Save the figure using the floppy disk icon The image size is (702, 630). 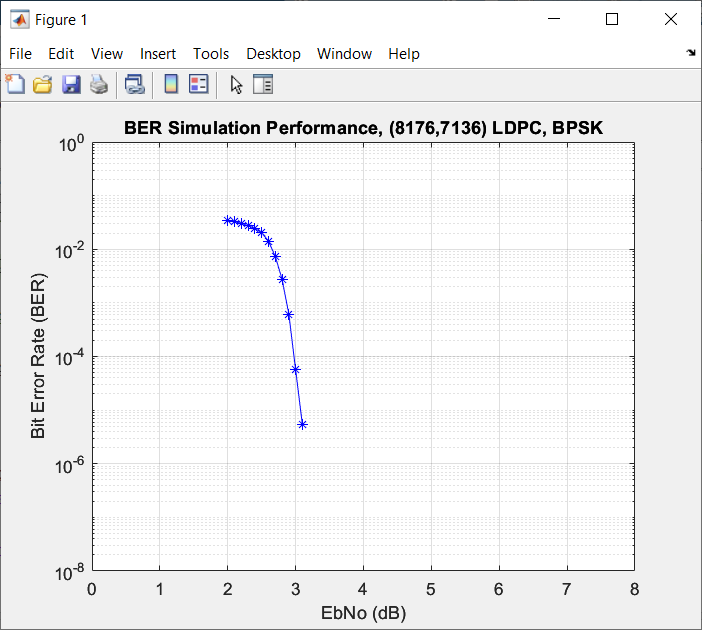(71, 85)
